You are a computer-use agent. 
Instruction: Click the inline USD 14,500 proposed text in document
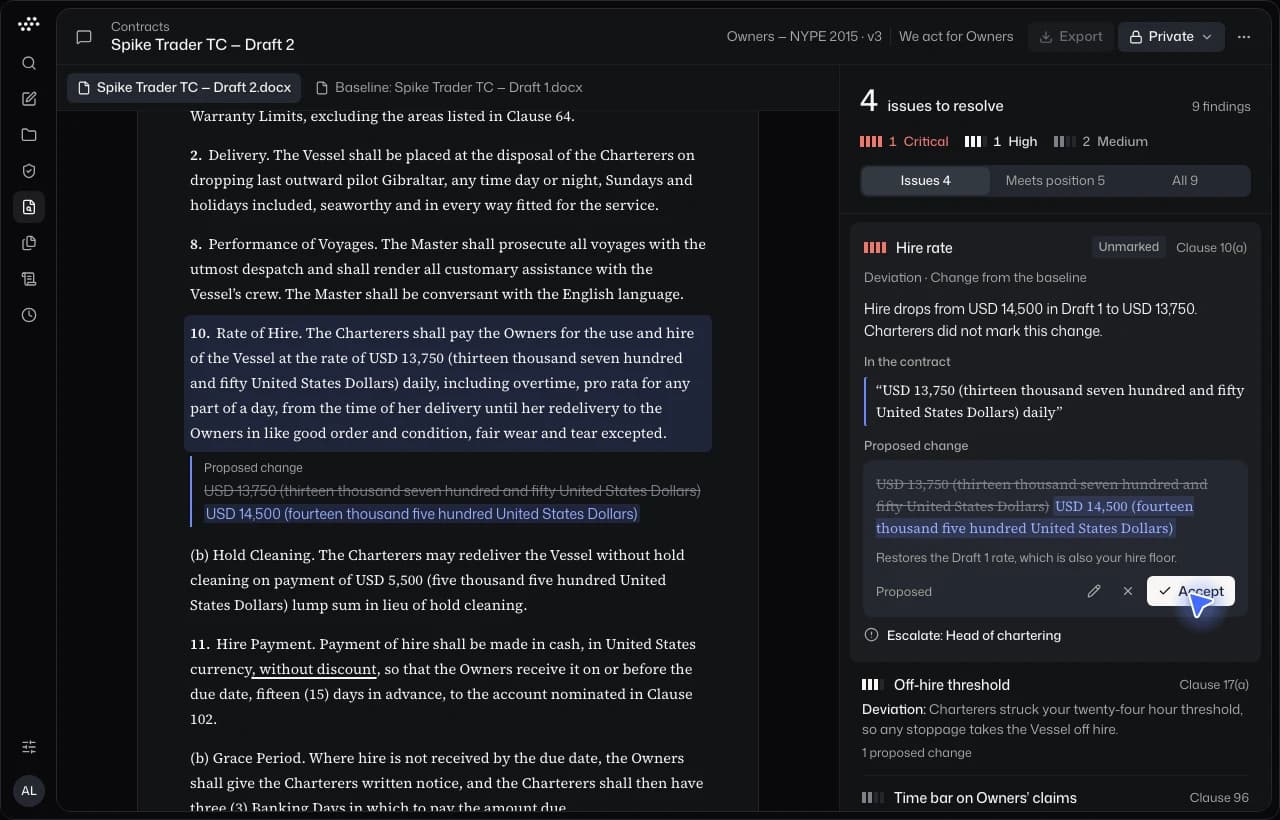pos(421,514)
